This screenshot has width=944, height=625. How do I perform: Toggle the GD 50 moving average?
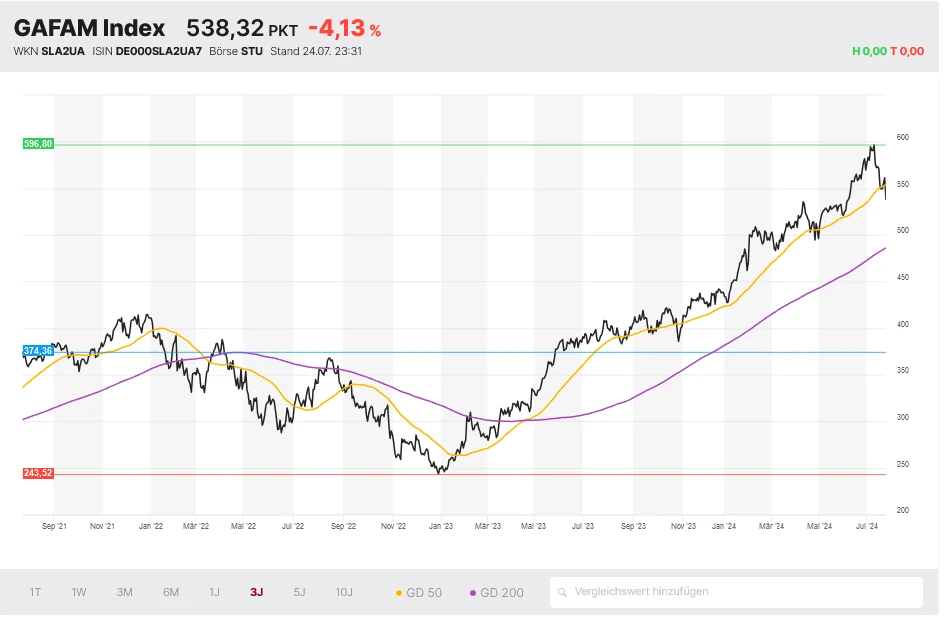419,592
